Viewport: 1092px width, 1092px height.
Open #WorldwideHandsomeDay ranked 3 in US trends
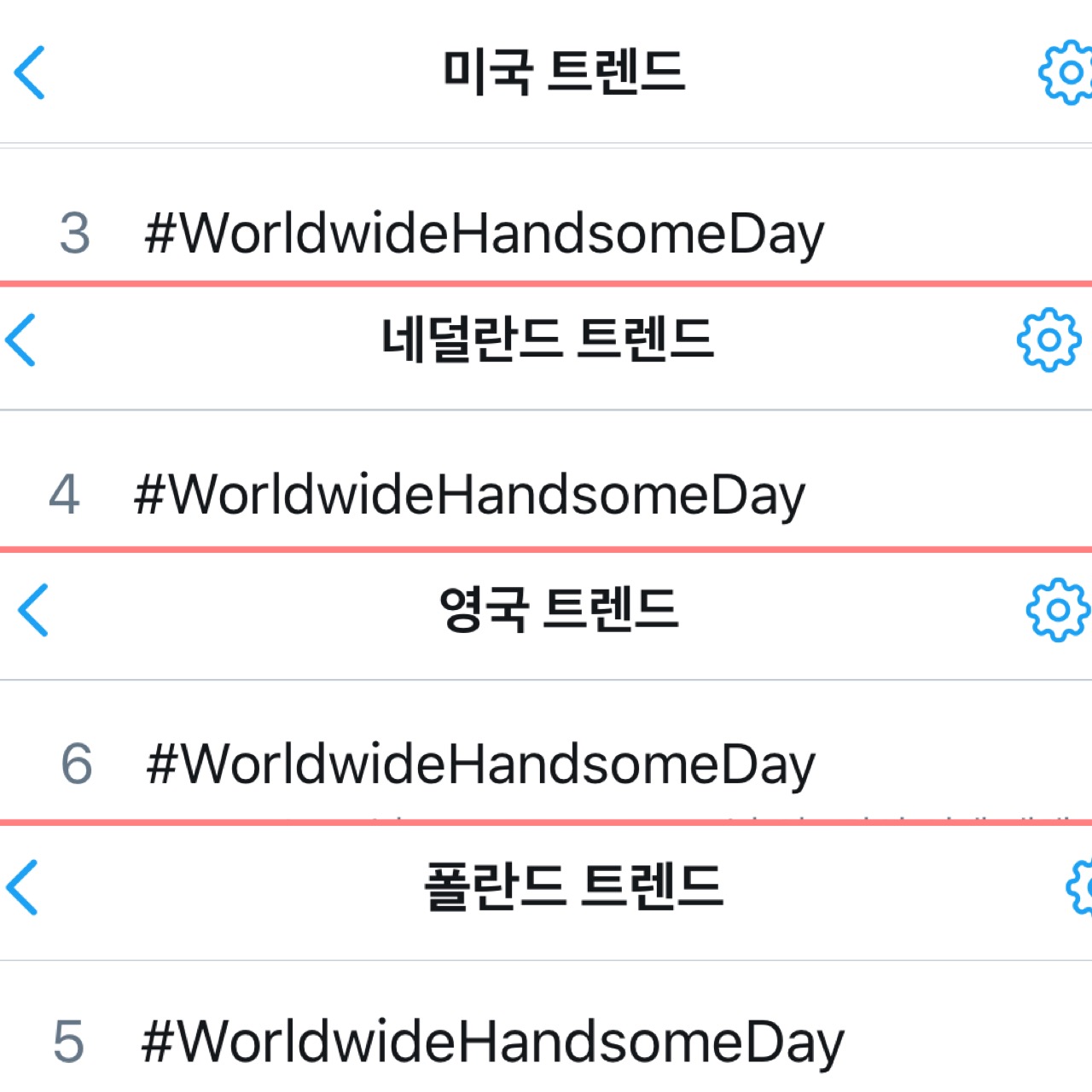[484, 234]
